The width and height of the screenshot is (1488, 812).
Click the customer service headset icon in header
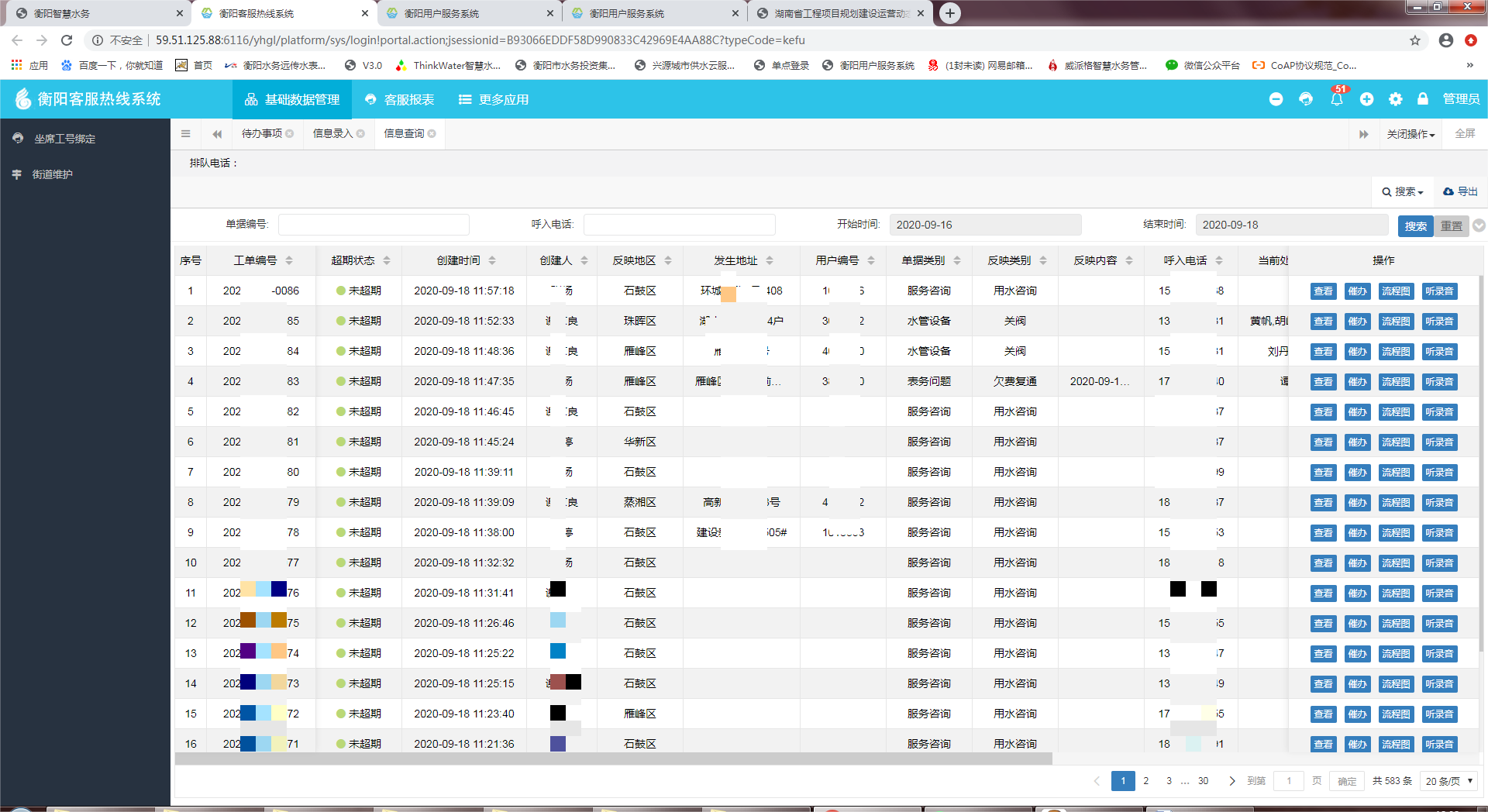(1306, 99)
